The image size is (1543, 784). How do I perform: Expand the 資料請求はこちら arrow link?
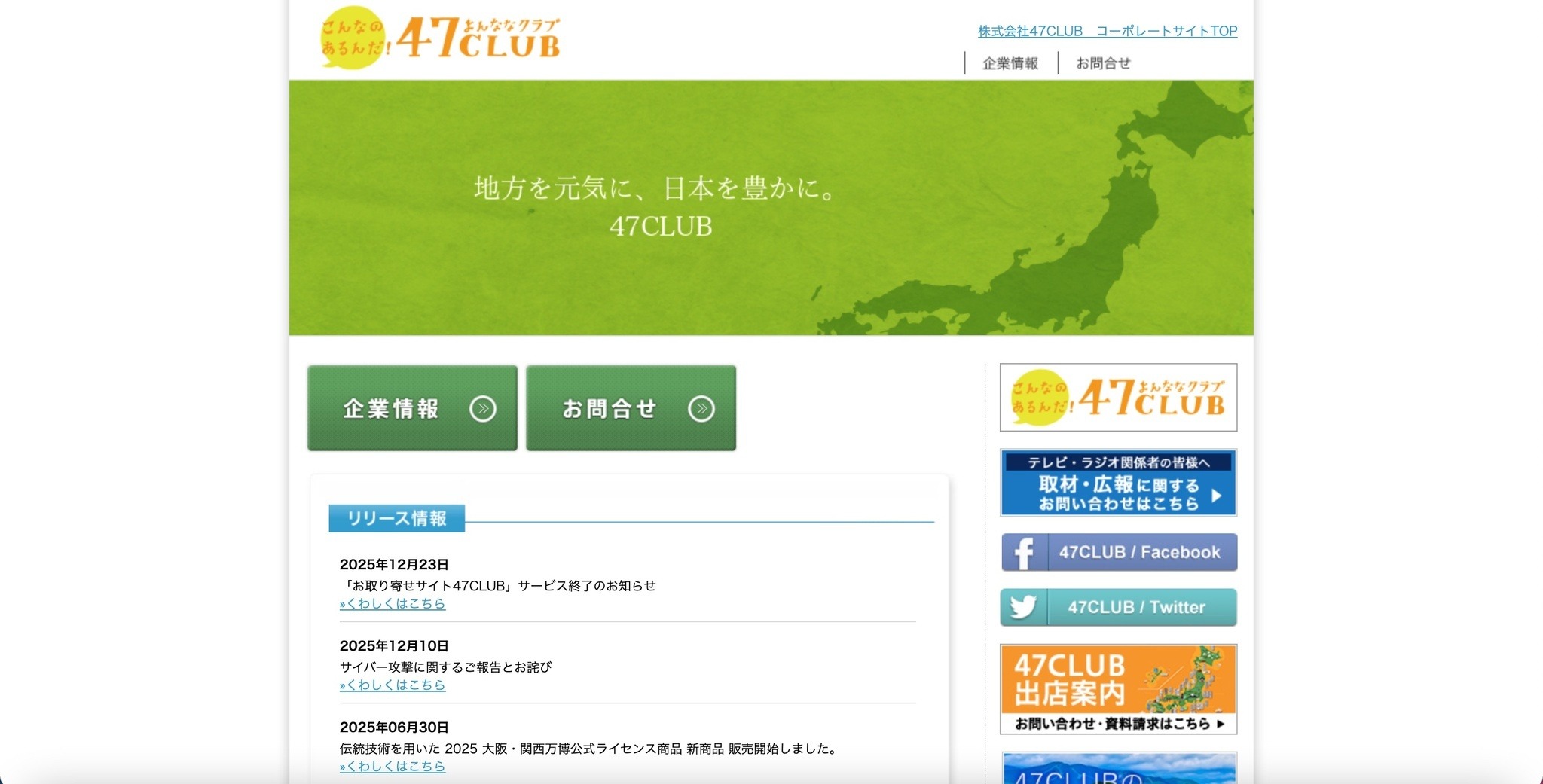1224,725
